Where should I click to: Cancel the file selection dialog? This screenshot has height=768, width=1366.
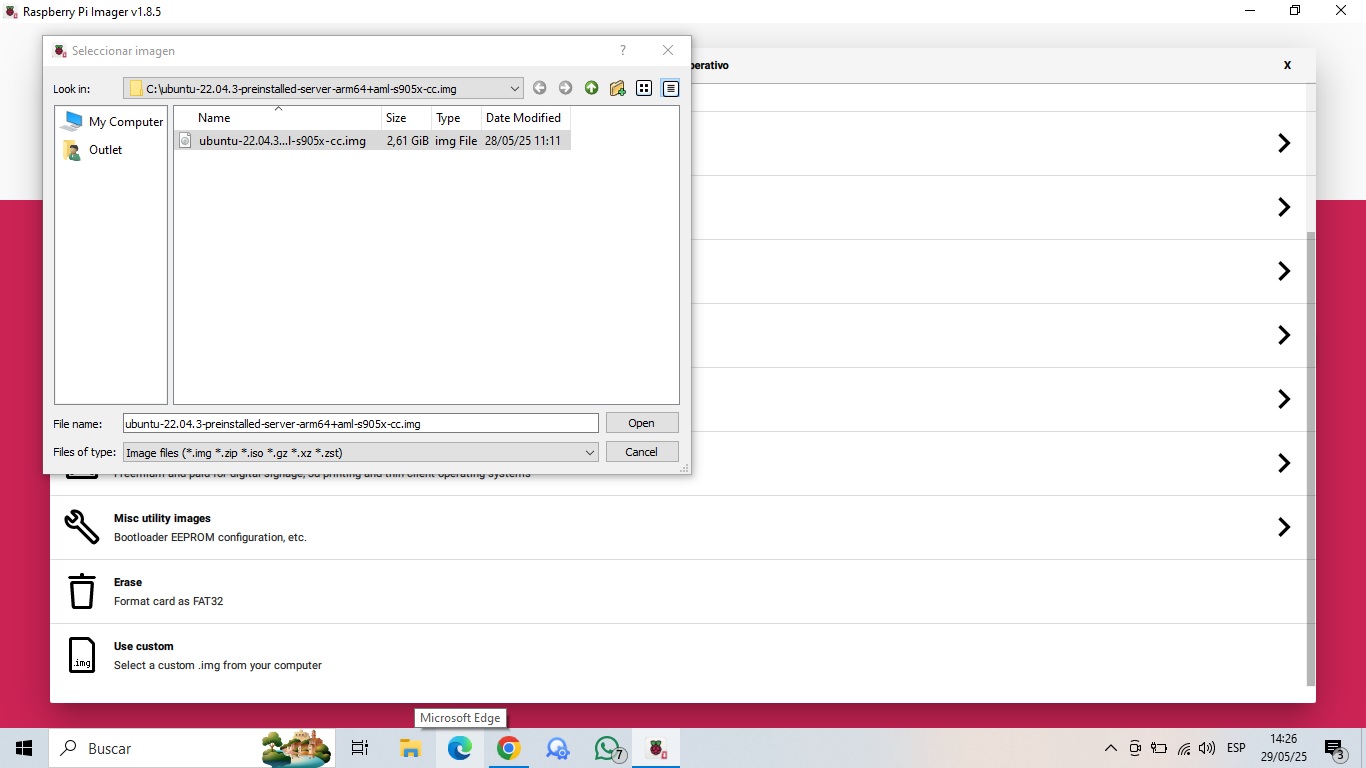[642, 452]
